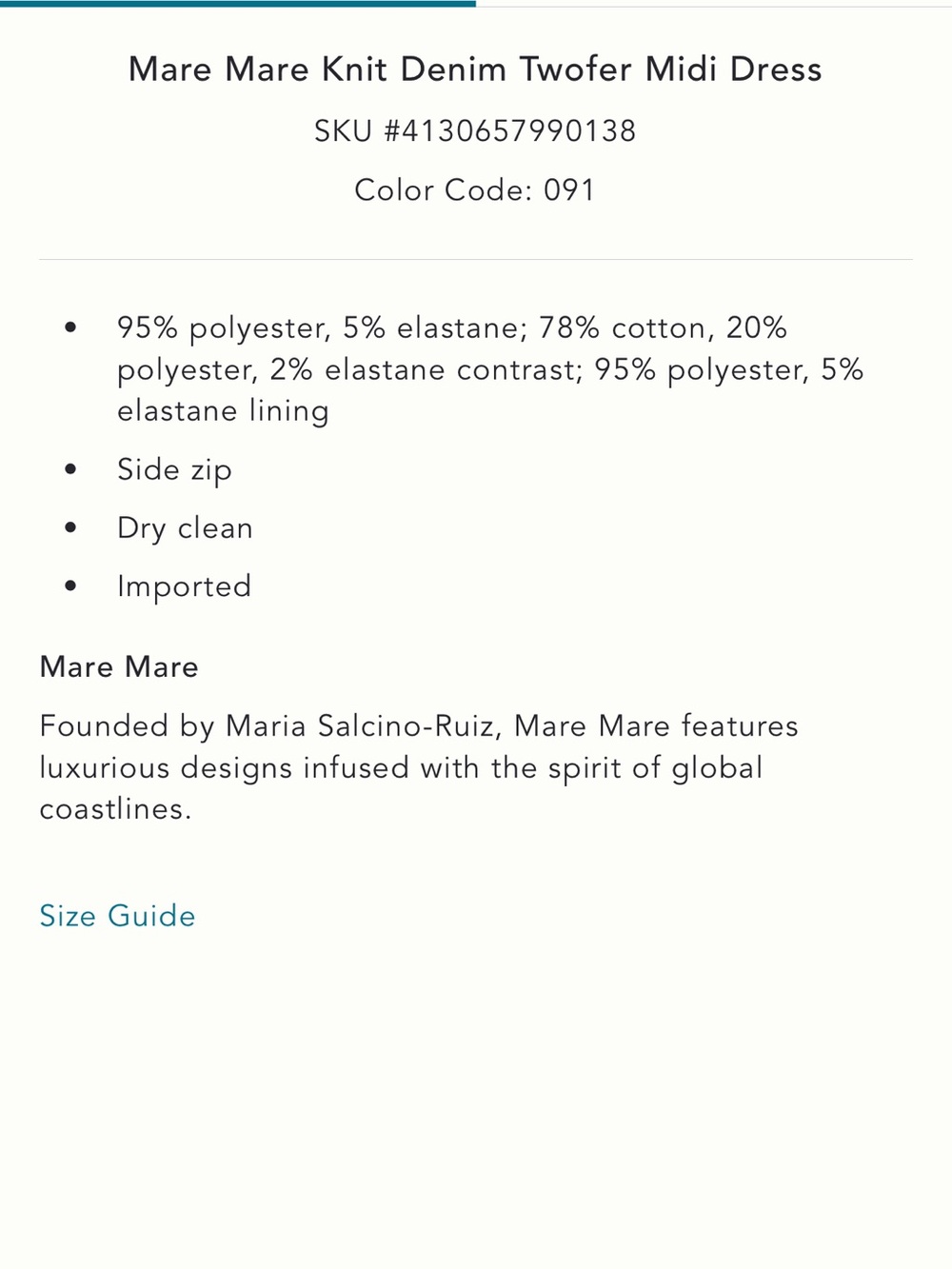Viewport: 952px width, 1269px height.
Task: Click the bullet dot beside Dry clean
Action: (x=70, y=527)
